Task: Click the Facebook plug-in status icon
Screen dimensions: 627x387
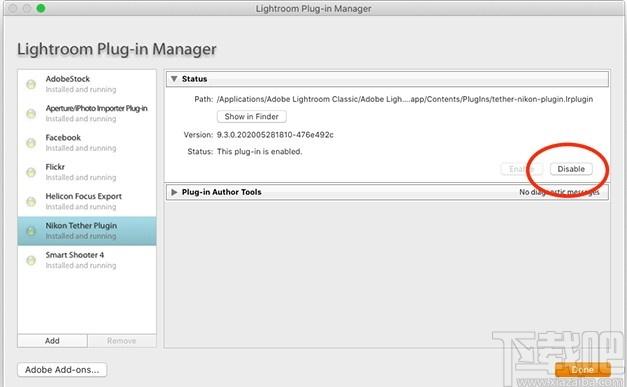Action: [31, 143]
